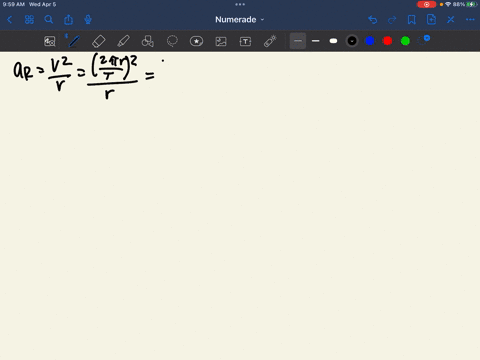Open the Numerade title dropdown
Screen dimensions: 480x360
[240, 20]
